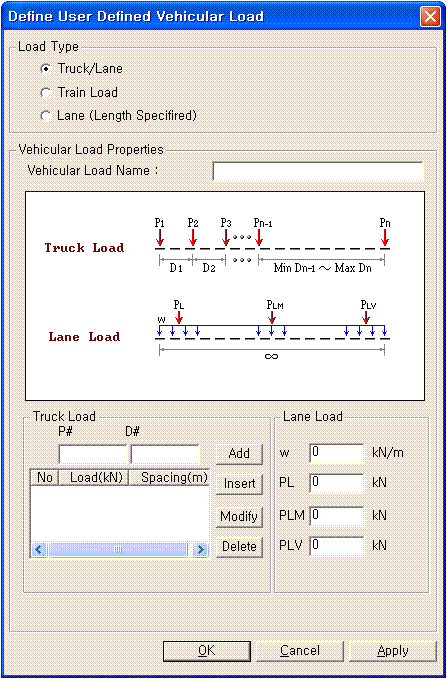This screenshot has width=447, height=679.
Task: Close the dialog with the X button
Action: 430,17
